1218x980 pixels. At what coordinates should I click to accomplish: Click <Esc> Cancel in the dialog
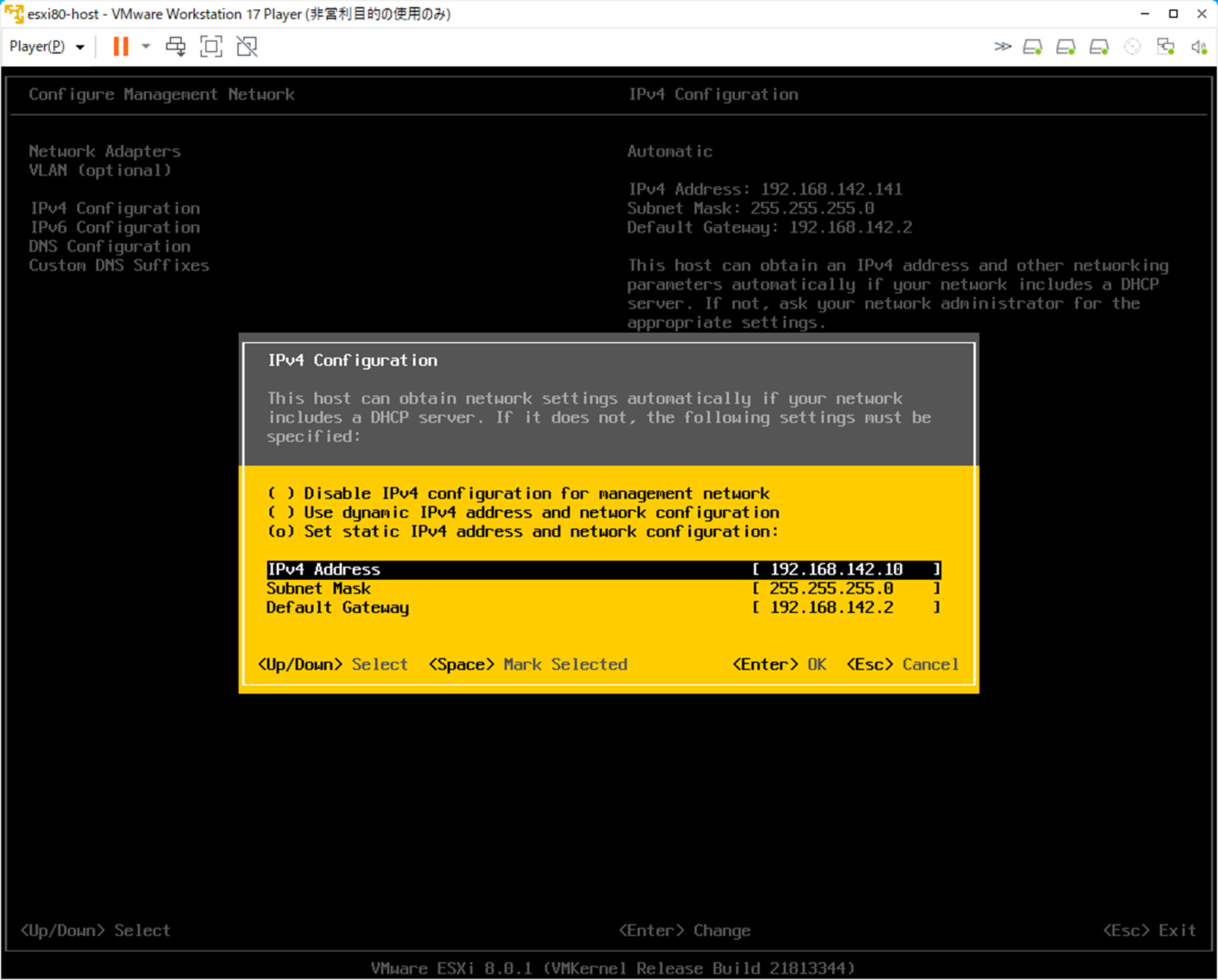pos(902,664)
